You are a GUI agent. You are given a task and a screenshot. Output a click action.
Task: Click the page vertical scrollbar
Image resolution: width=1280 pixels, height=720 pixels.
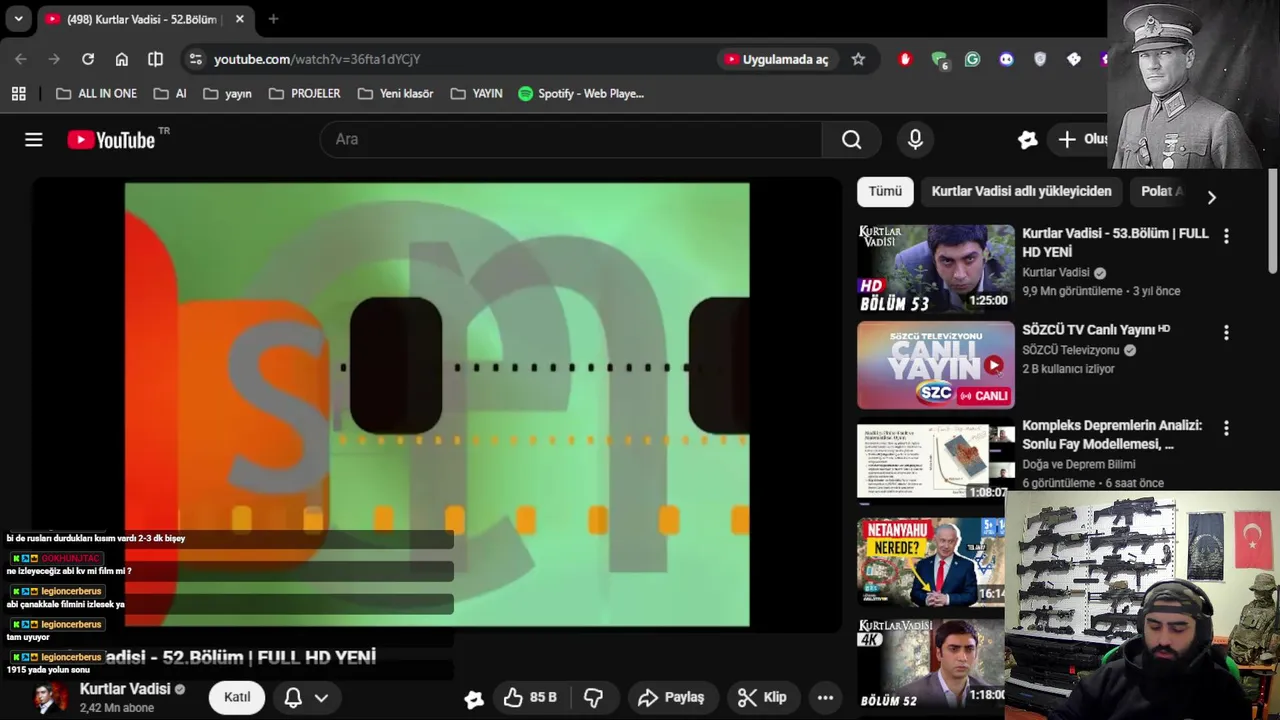[x=1272, y=220]
